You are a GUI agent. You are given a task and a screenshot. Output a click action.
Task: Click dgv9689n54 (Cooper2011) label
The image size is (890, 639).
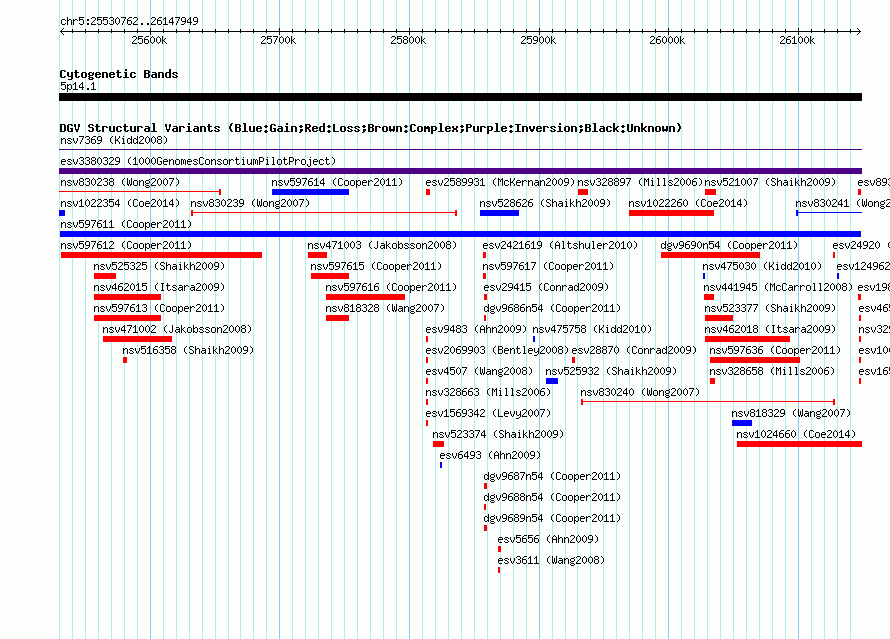[x=552, y=518]
